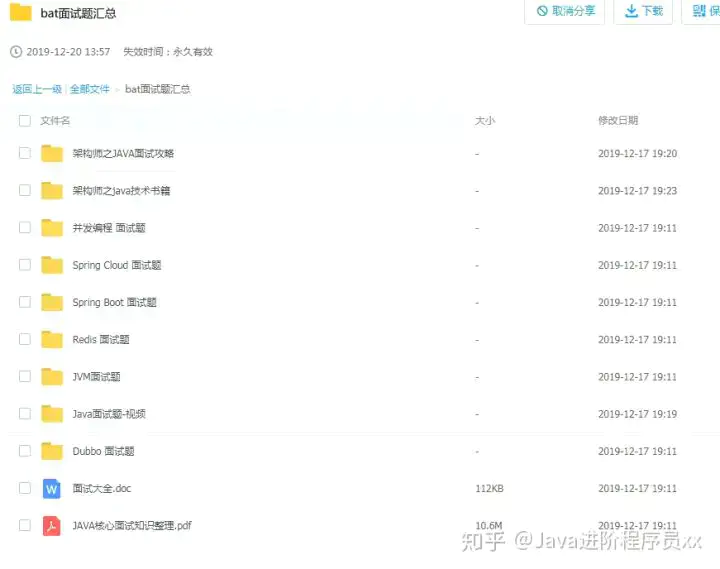The width and height of the screenshot is (720, 569).
Task: Open folder name Java面试题-视频
Action: [109, 414]
